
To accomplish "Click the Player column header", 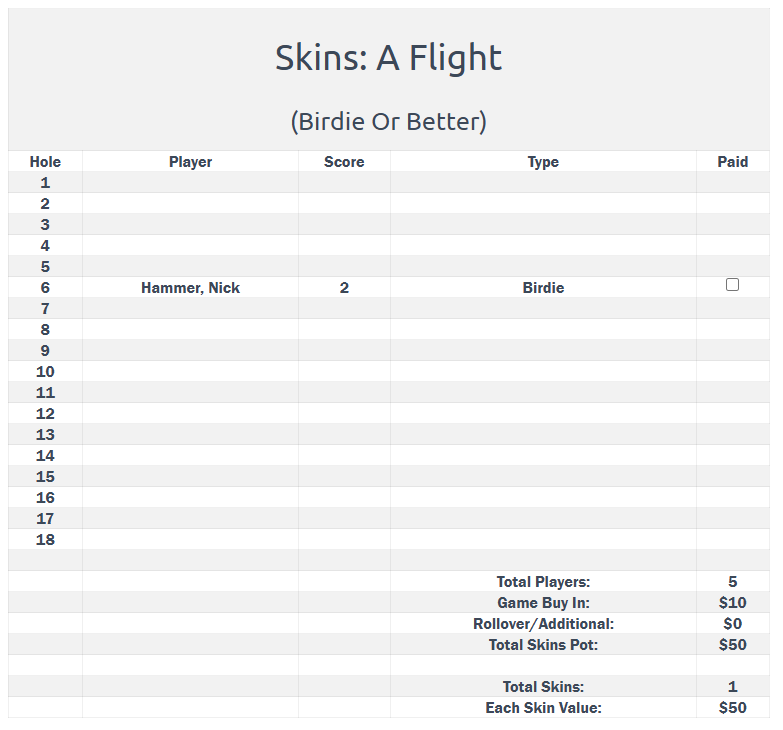I will [x=190, y=162].
